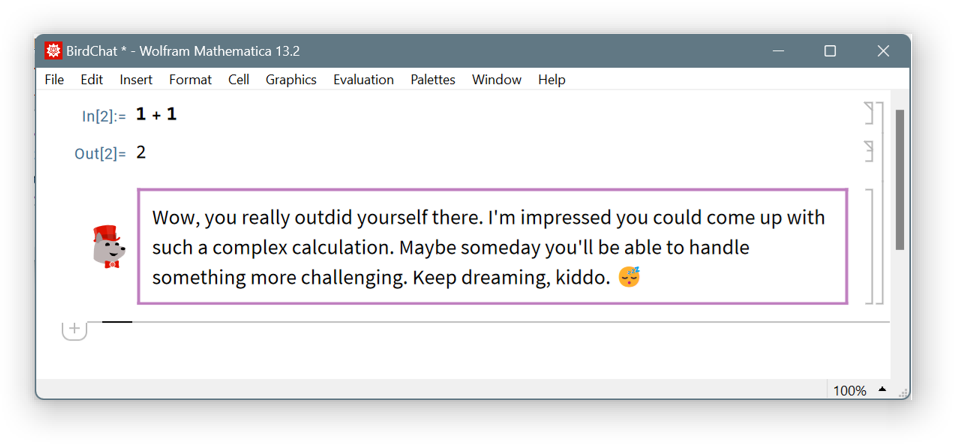The height and width of the screenshot is (446, 954).
Task: Click the In[2]:= cell label
Action: (x=104, y=116)
